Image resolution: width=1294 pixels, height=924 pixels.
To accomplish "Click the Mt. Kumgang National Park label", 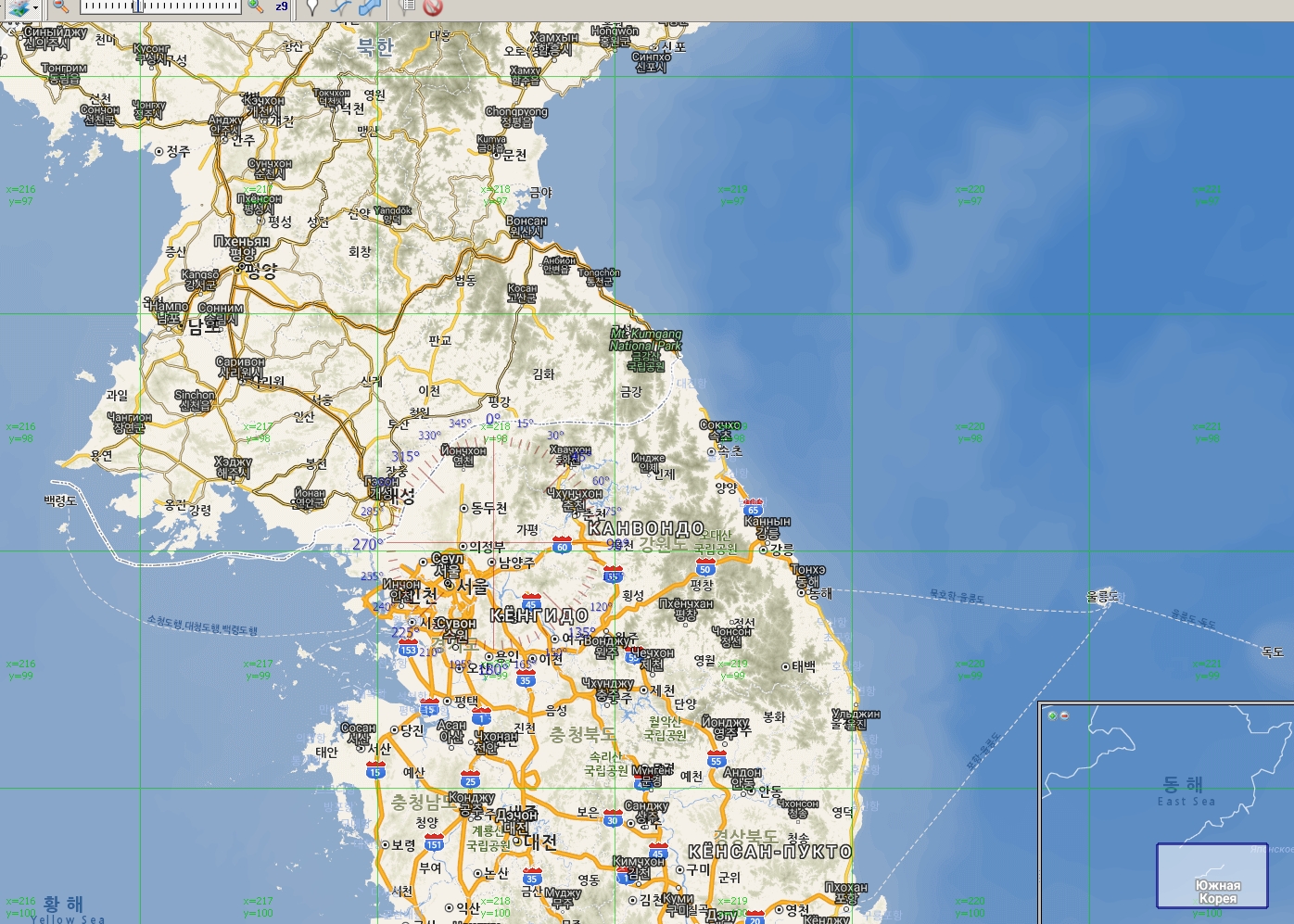I will point(645,340).
